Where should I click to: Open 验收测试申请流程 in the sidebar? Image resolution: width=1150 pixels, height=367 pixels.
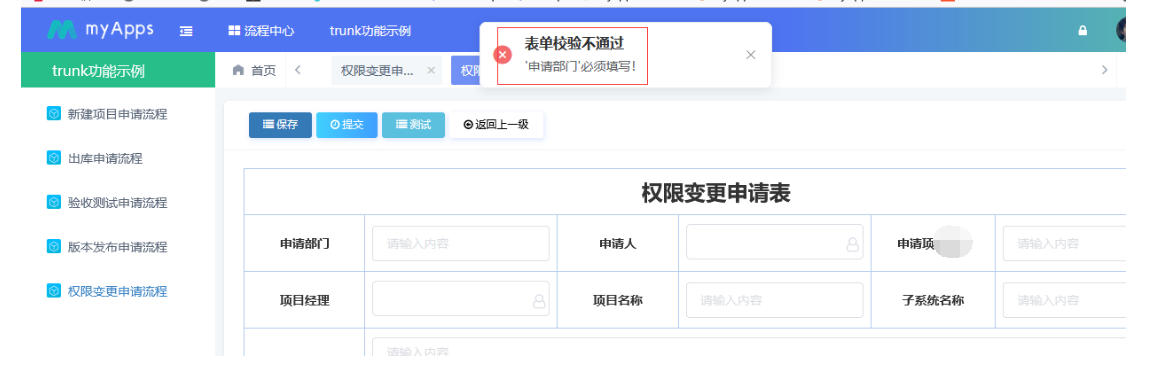[117, 203]
